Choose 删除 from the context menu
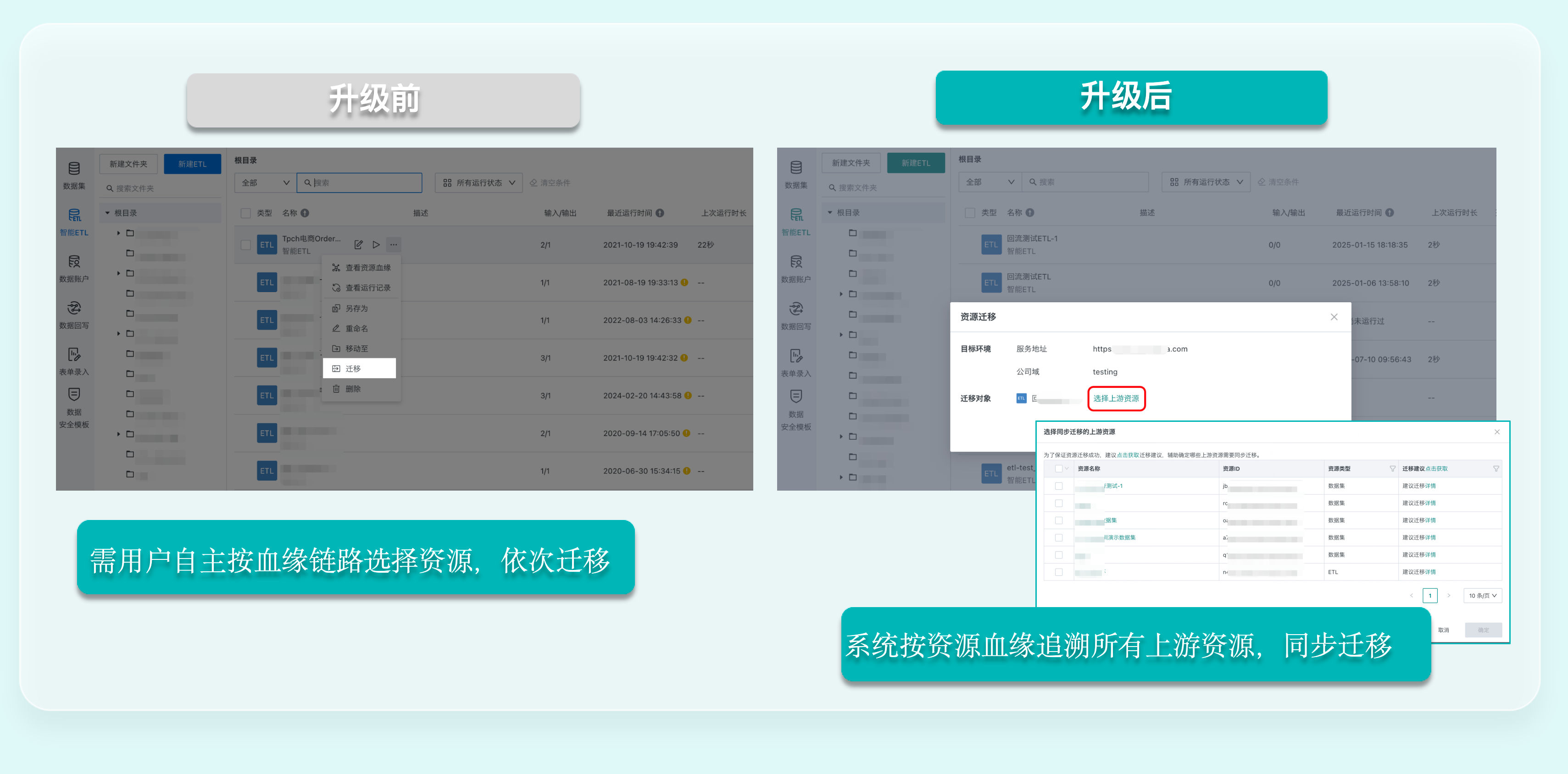 361,389
